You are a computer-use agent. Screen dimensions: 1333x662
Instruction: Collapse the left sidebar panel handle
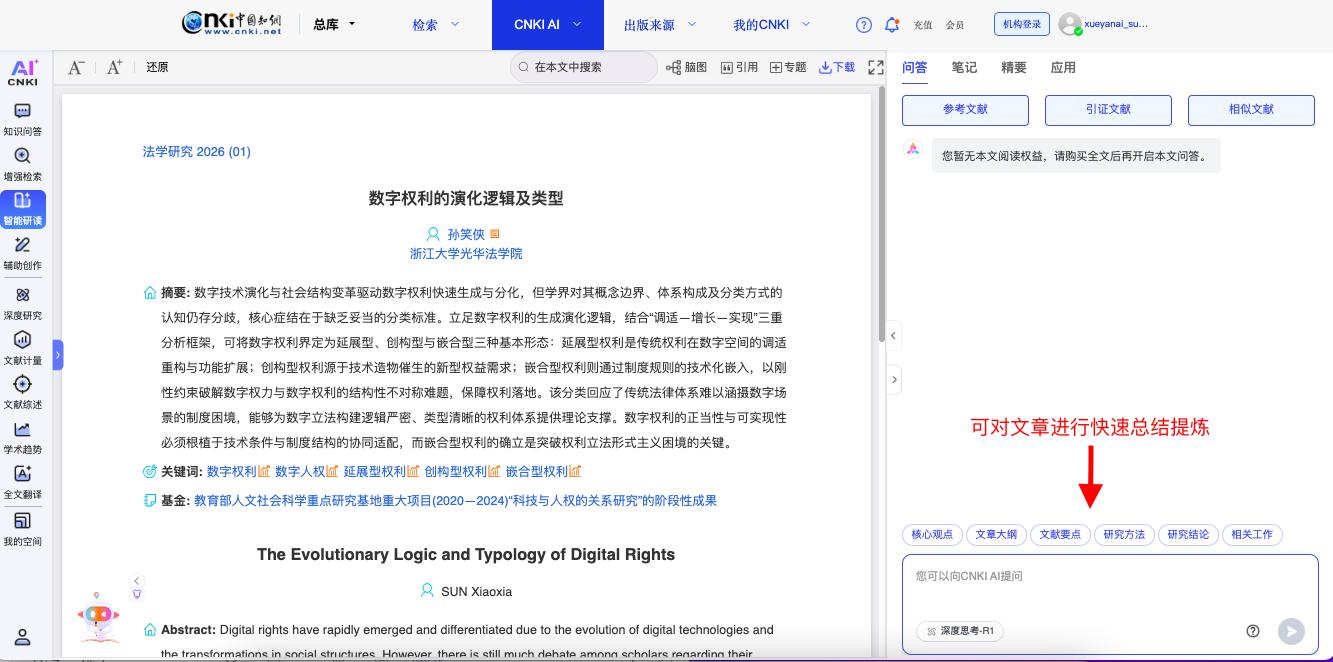pyautogui.click(x=58, y=354)
